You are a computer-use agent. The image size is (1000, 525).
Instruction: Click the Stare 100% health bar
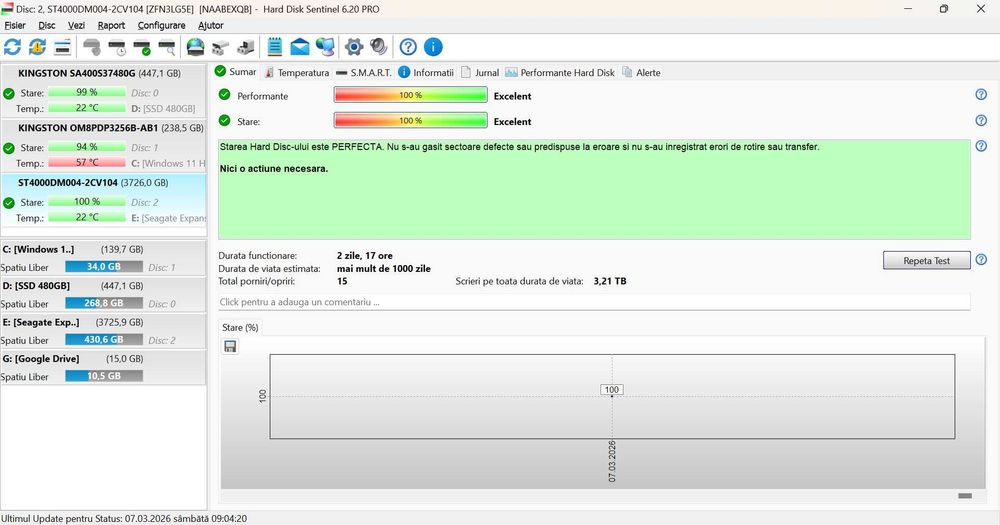[x=410, y=121]
